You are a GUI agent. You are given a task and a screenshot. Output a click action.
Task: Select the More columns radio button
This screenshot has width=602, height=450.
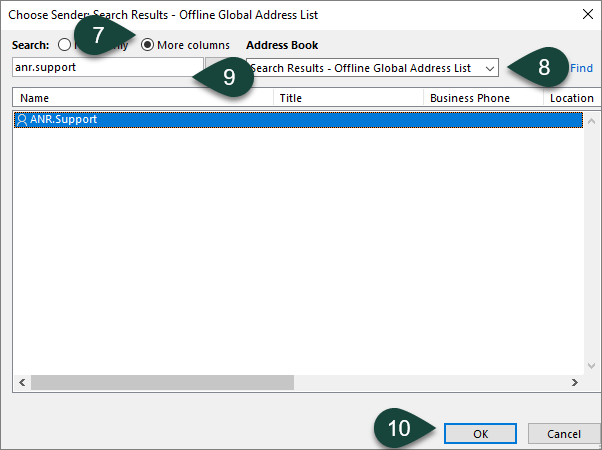click(147, 45)
